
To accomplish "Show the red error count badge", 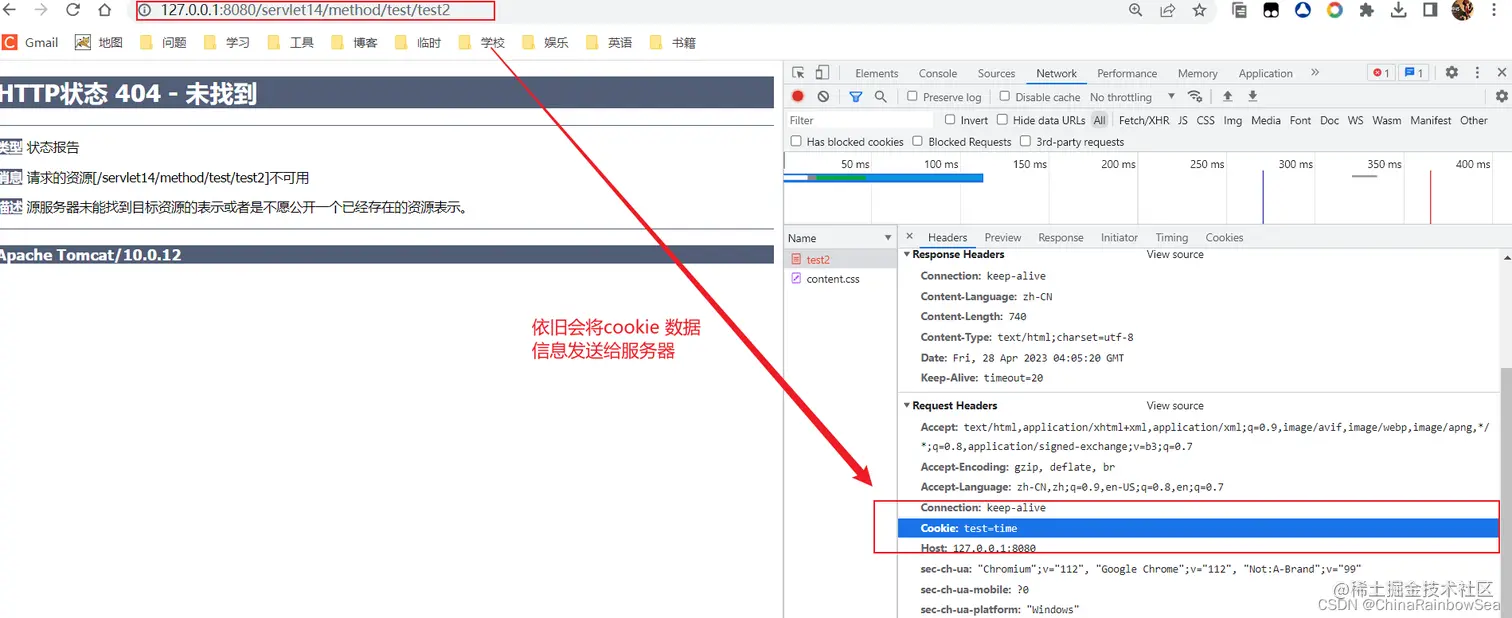I will click(x=1380, y=73).
